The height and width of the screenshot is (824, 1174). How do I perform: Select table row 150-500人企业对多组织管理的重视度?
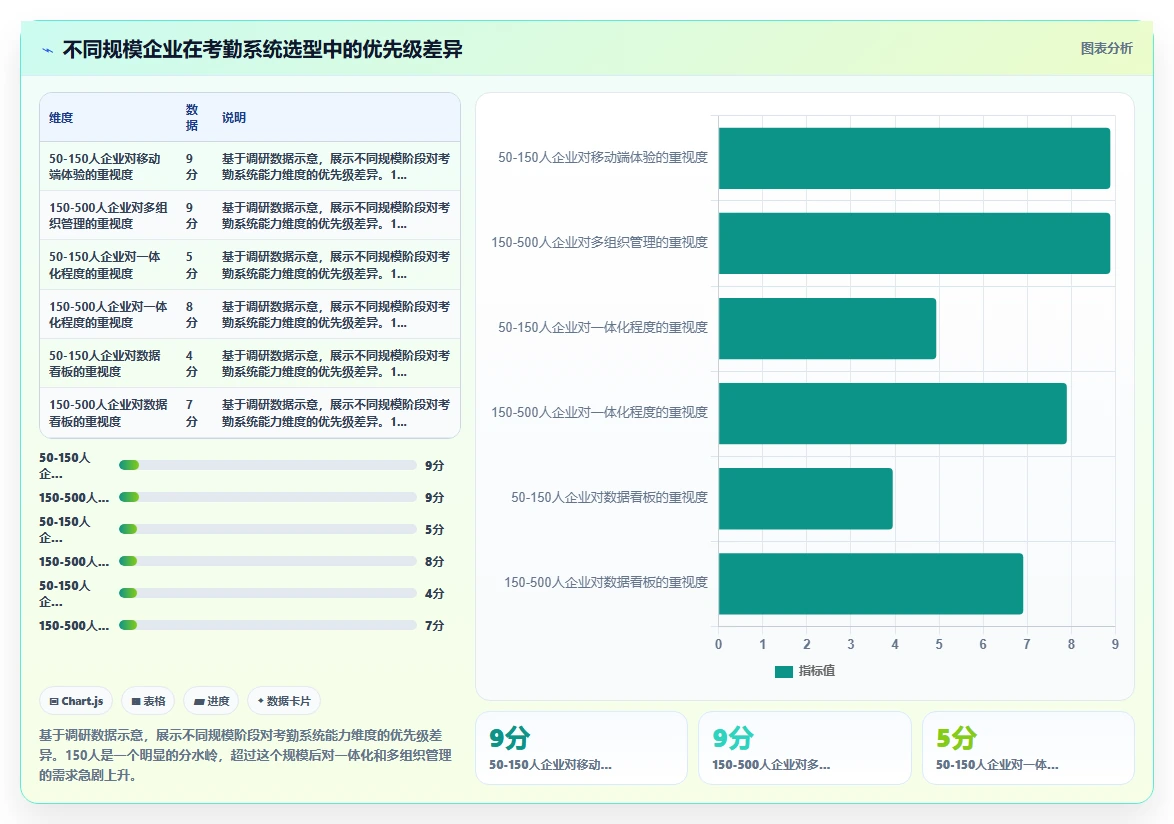click(250, 216)
